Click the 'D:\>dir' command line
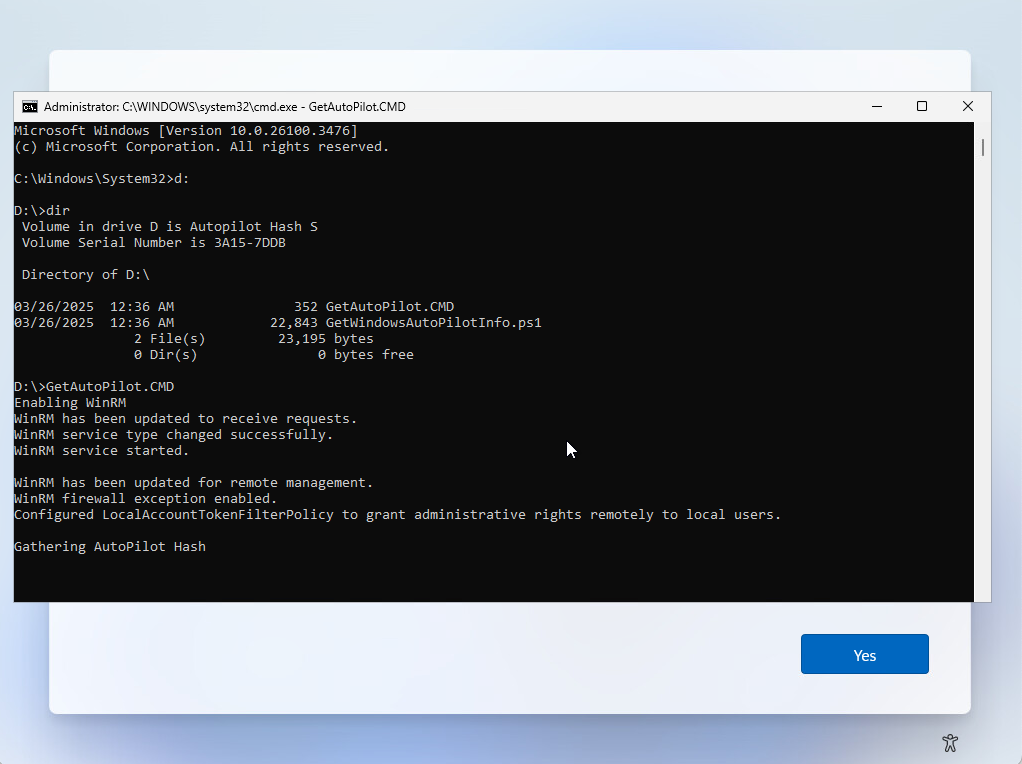The width and height of the screenshot is (1022, 764). [x=42, y=211]
